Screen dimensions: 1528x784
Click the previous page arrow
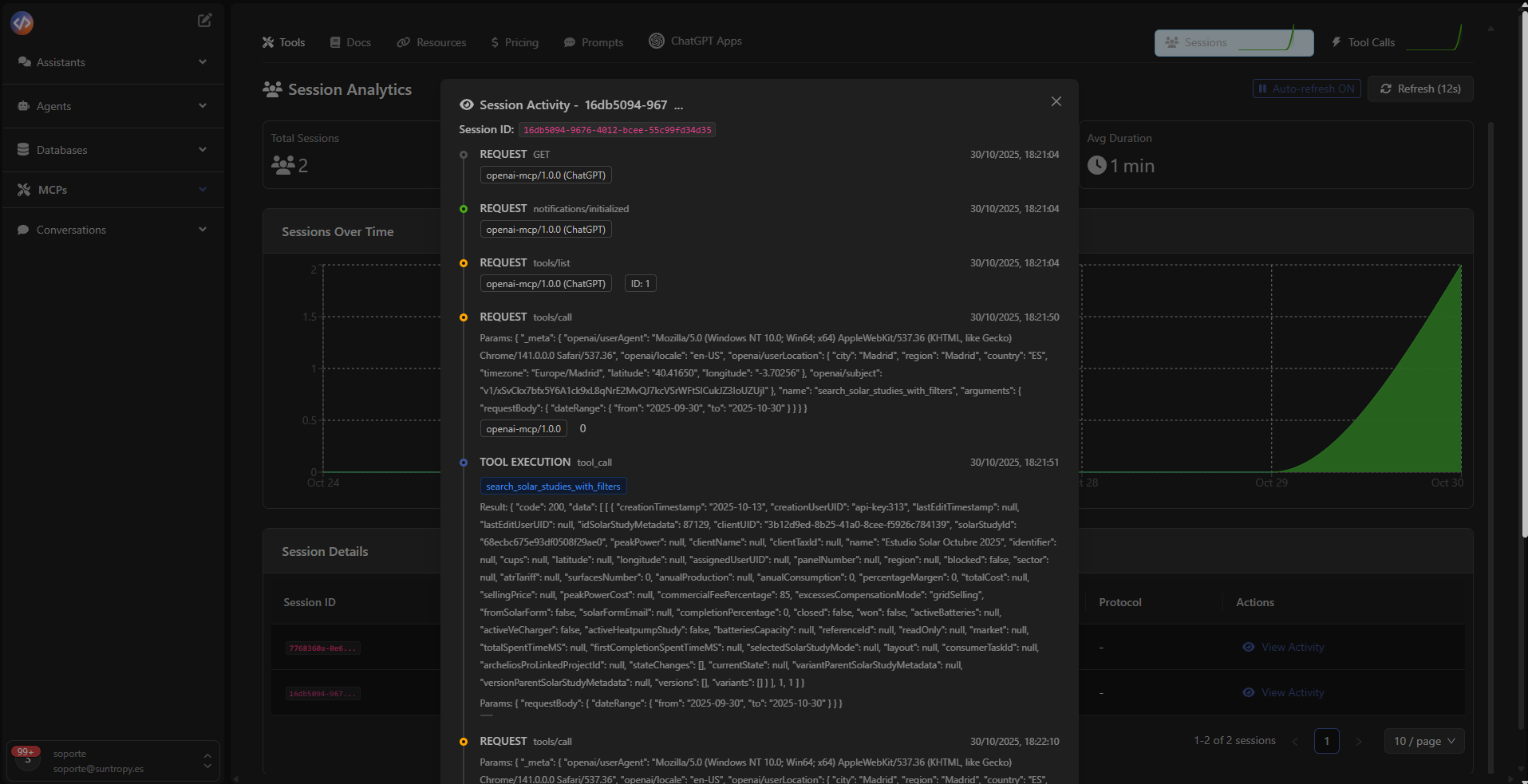[1295, 742]
